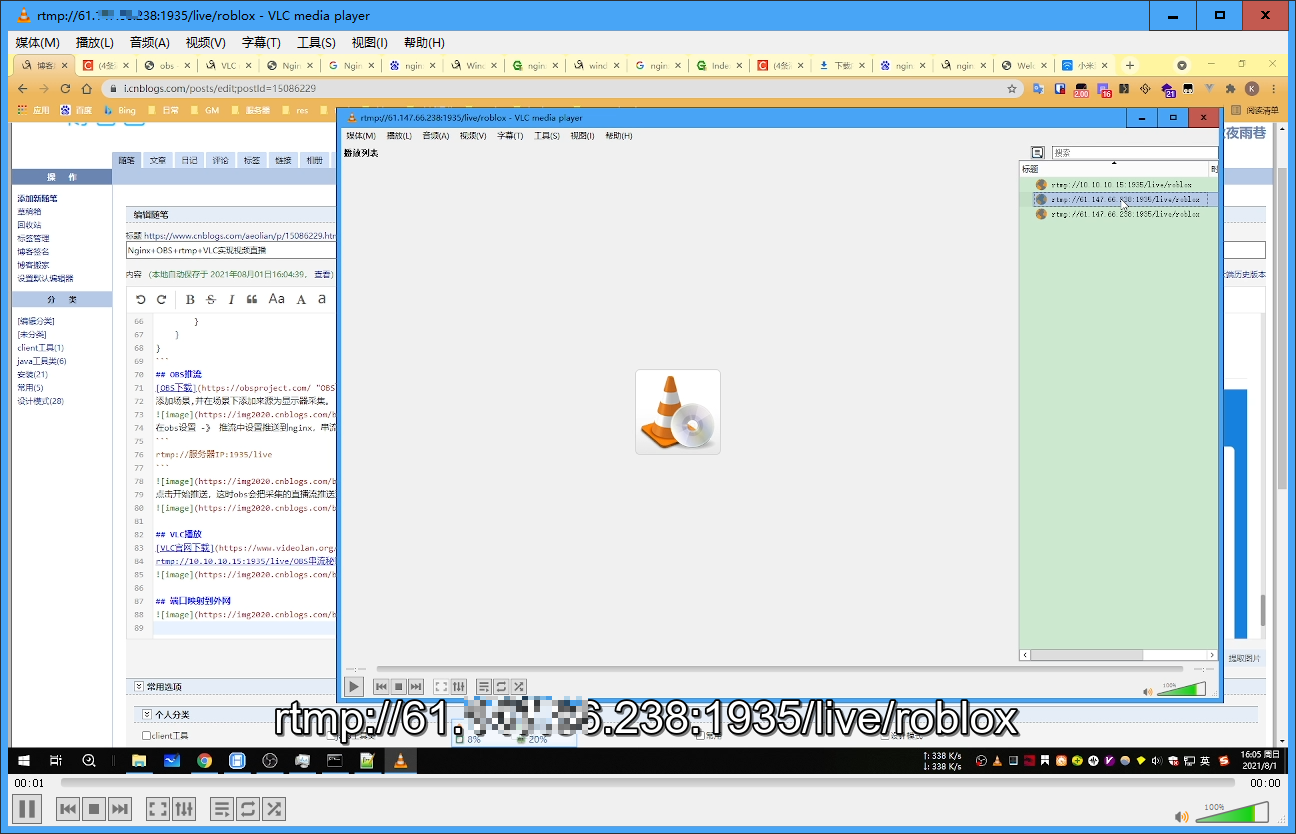The width and height of the screenshot is (1296, 834).
Task: Click the 草稿箱 sidebar link
Action: click(29, 212)
